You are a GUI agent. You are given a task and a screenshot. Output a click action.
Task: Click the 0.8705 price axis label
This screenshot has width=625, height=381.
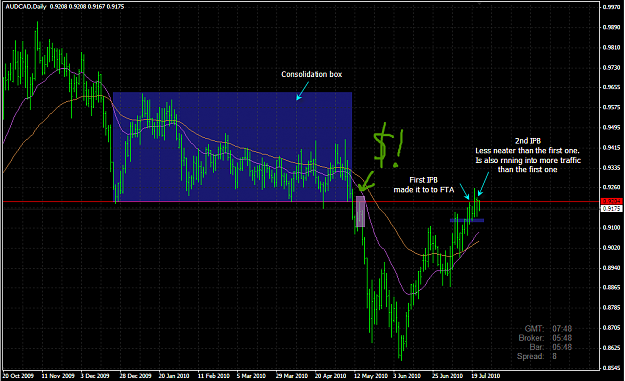pos(611,328)
